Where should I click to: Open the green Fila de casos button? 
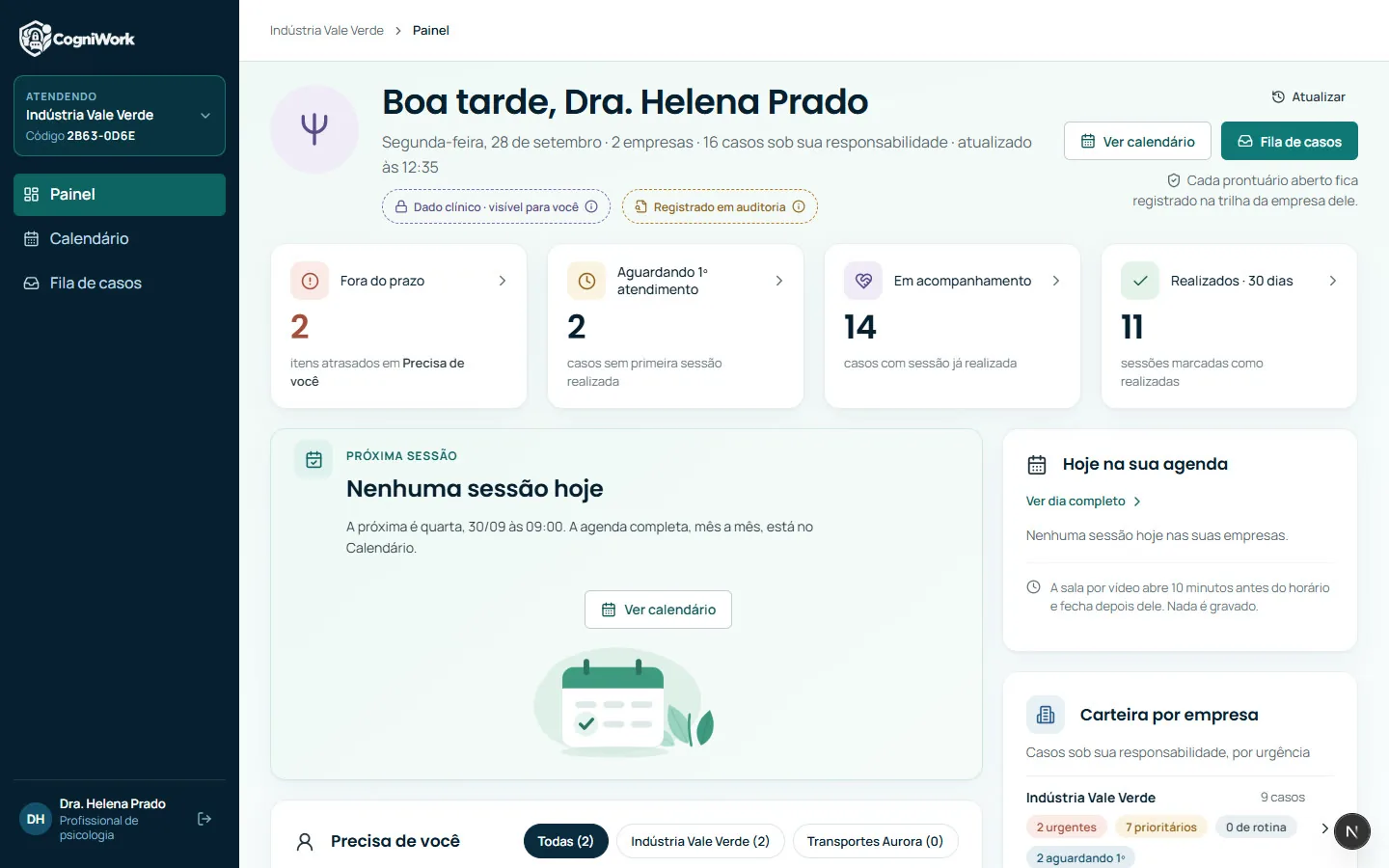coord(1290,141)
